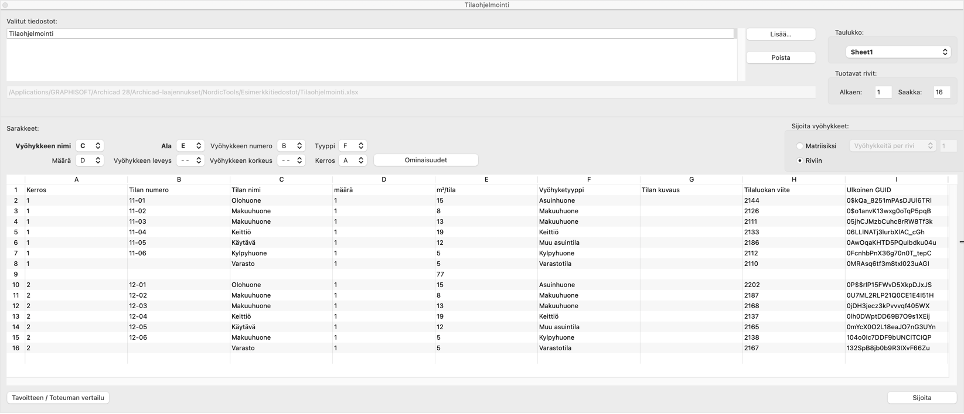Screen dimensions: 964x414
Task: Select the Riviin radio button
Action: 798,159
